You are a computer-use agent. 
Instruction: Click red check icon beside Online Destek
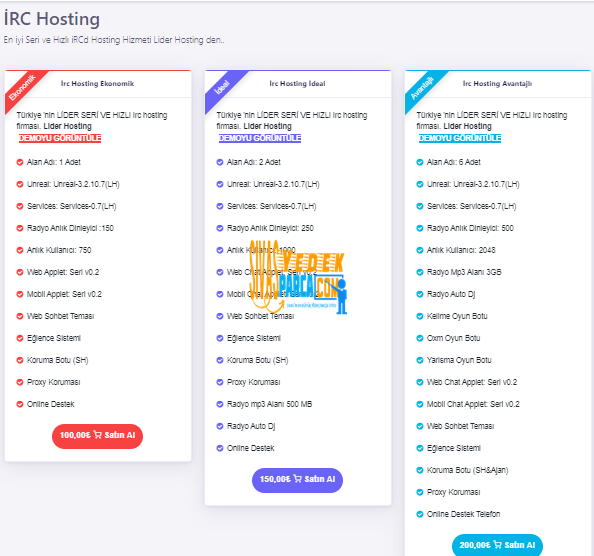pyautogui.click(x=20, y=404)
